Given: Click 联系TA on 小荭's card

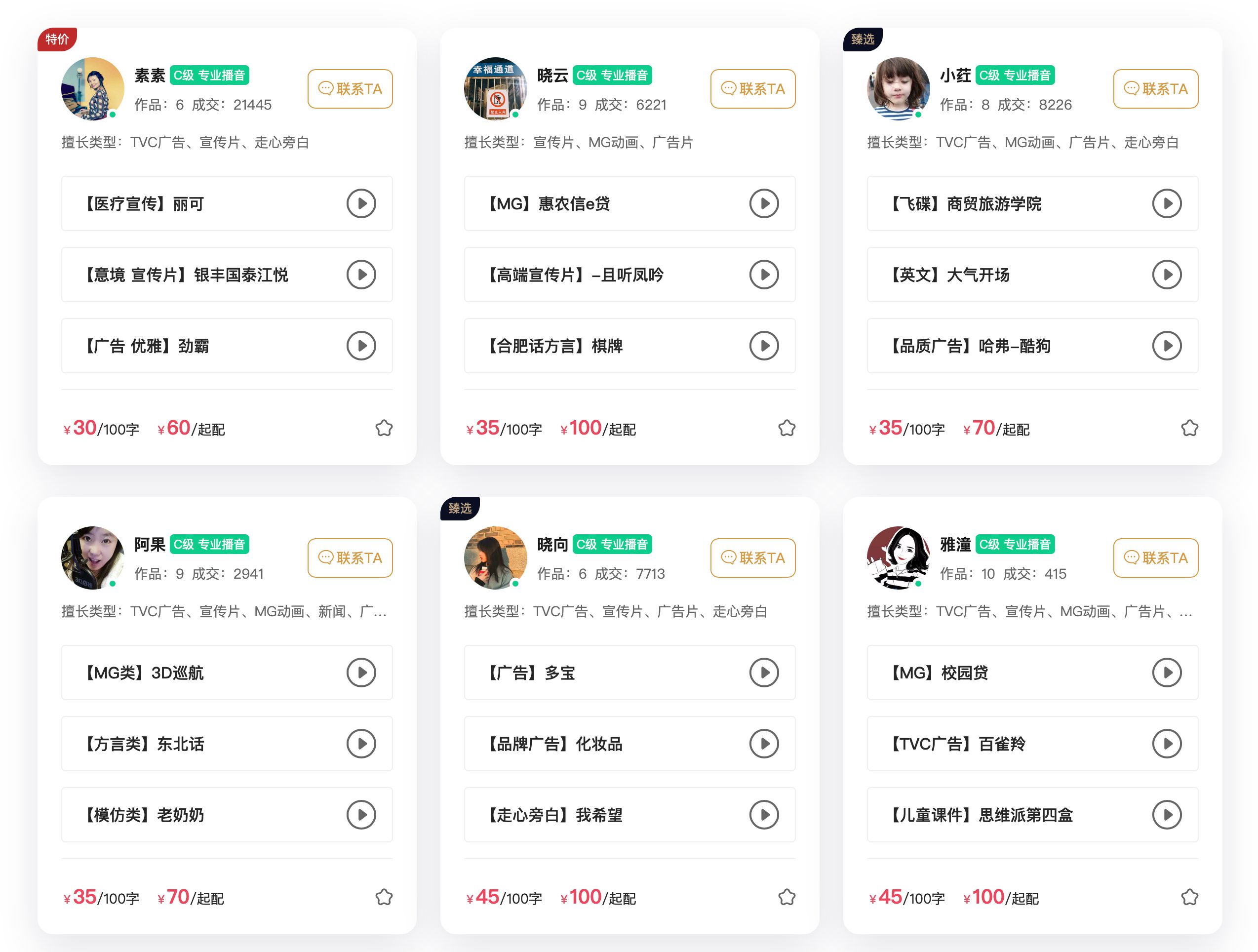Looking at the screenshot, I should click(x=1156, y=89).
